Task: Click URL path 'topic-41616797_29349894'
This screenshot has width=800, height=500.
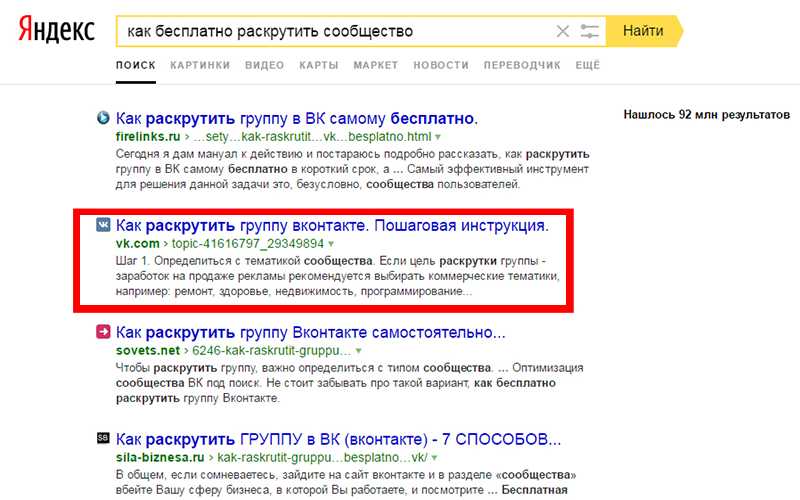Action: 248,243
